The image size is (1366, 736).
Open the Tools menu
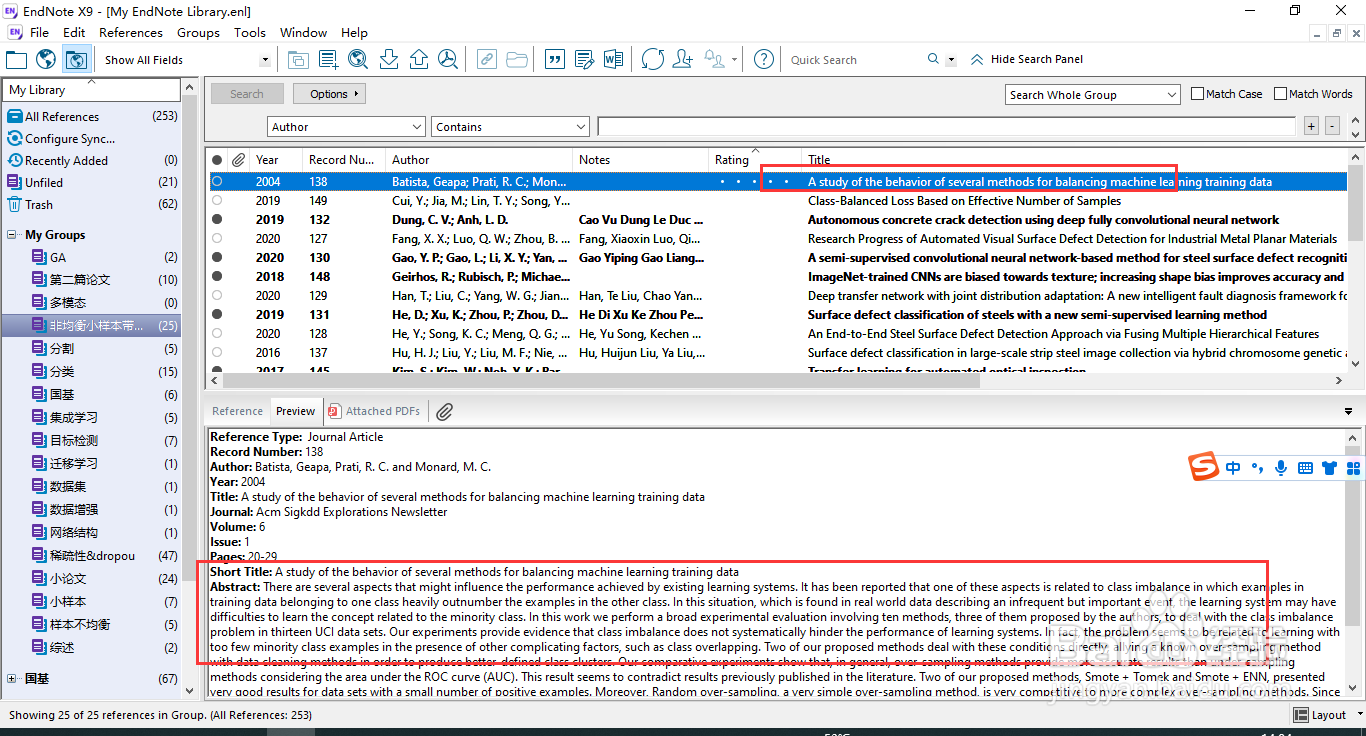250,32
